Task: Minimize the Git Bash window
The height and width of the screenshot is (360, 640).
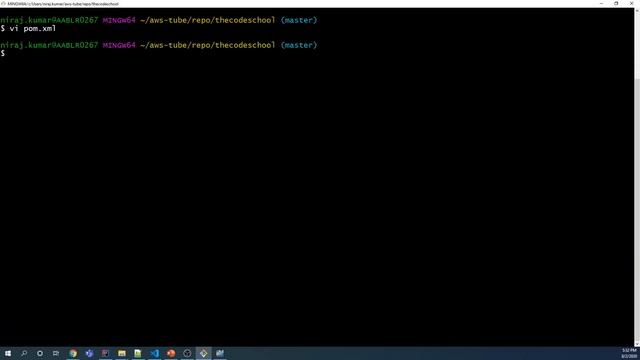Action: click(x=601, y=4)
